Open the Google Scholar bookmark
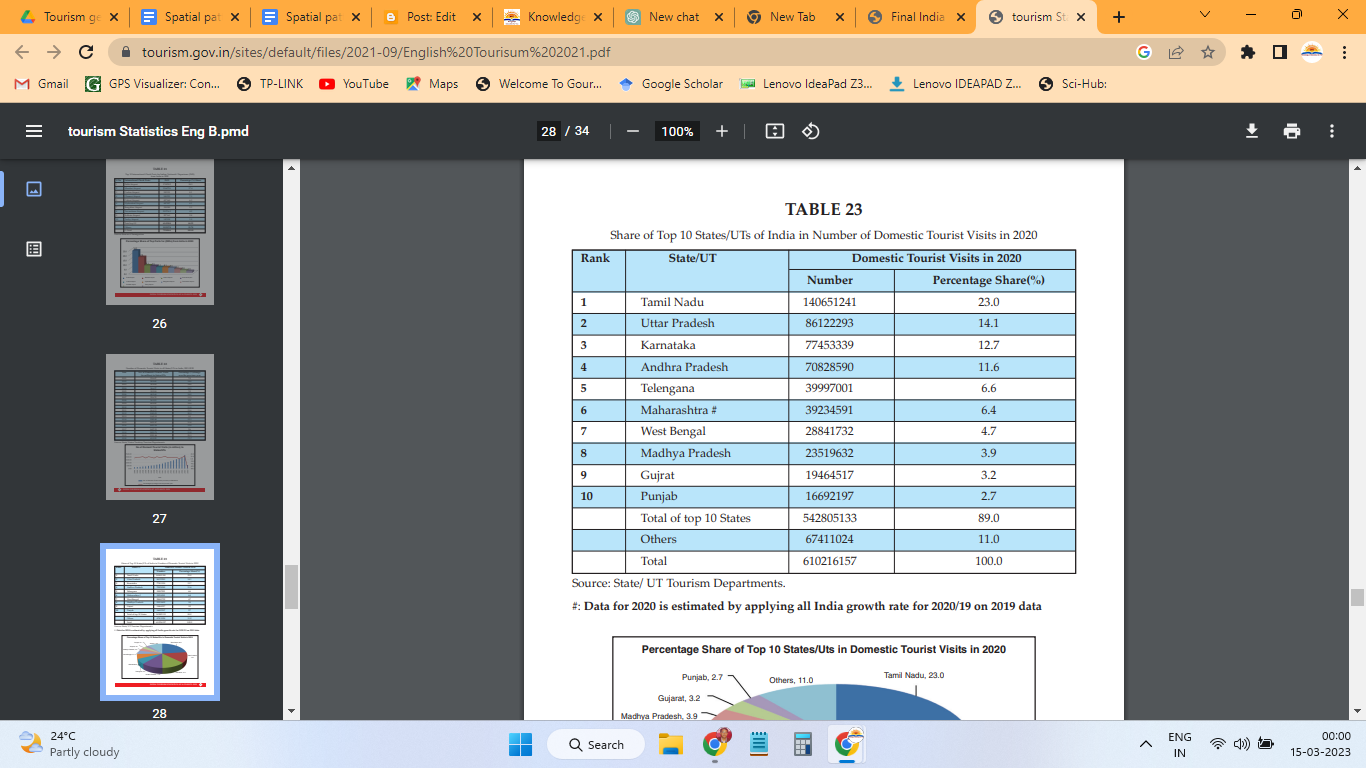The width and height of the screenshot is (1366, 768). 670,84
